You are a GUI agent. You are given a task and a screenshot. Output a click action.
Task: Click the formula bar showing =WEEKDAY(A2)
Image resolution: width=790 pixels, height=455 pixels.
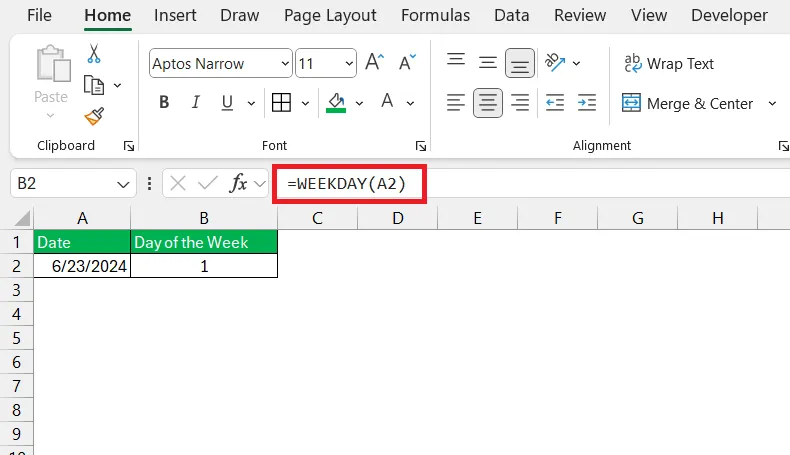[532, 183]
